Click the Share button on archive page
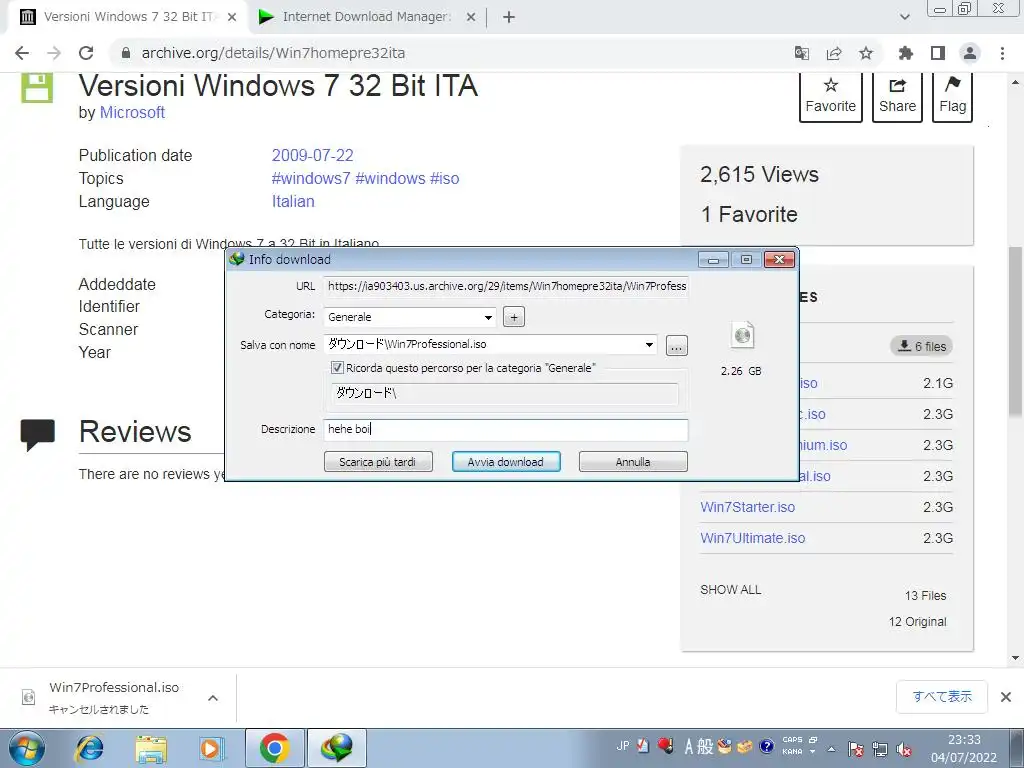Screen dimensions: 1024x768 click(x=897, y=97)
